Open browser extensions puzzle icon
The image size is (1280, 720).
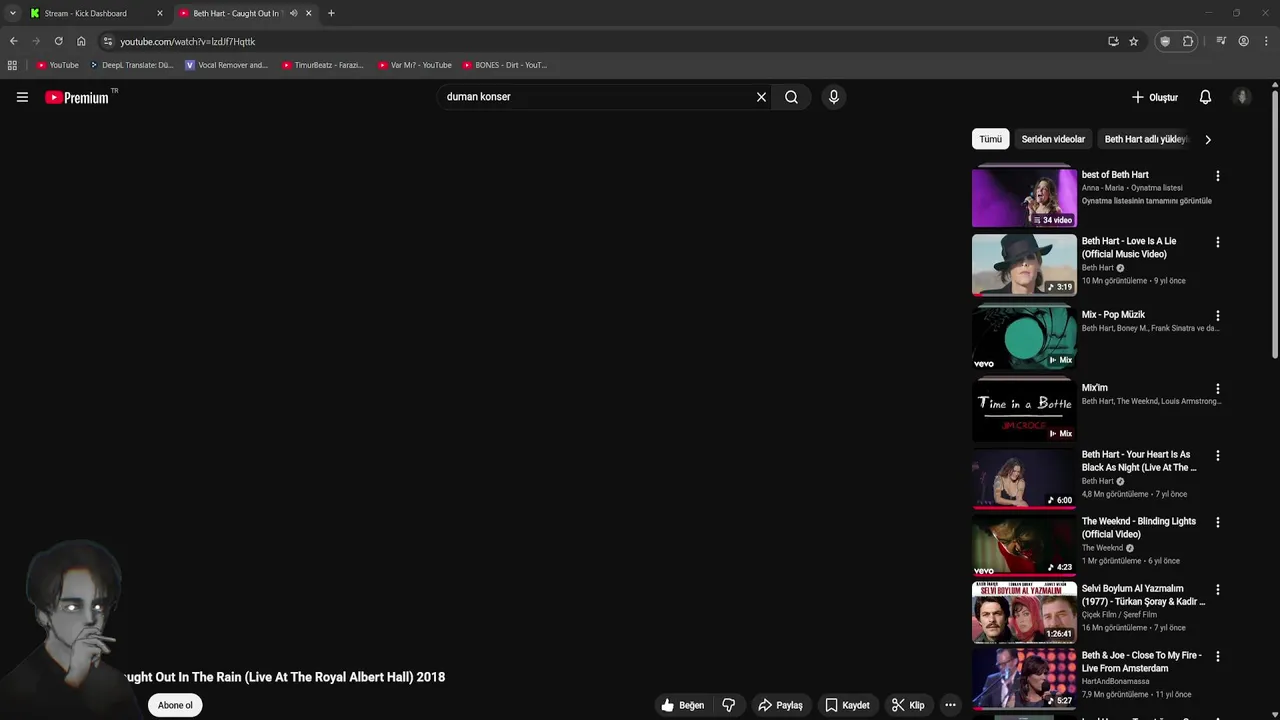pos(1188,41)
